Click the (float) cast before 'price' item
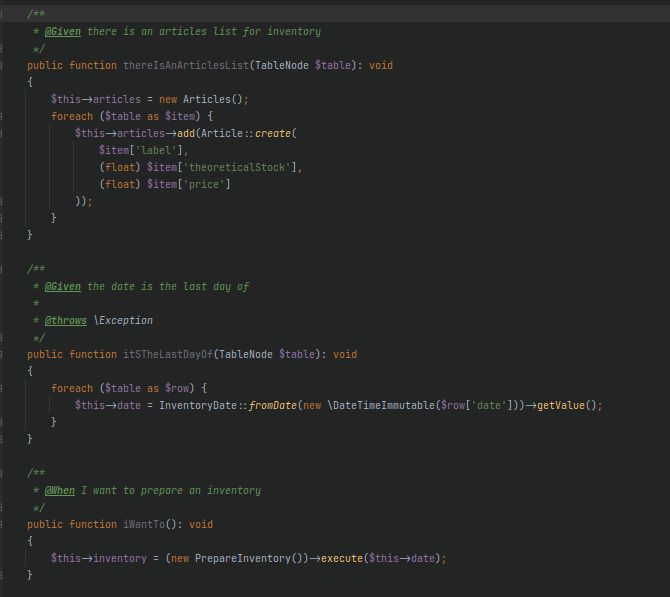The width and height of the screenshot is (670, 597). [120, 184]
